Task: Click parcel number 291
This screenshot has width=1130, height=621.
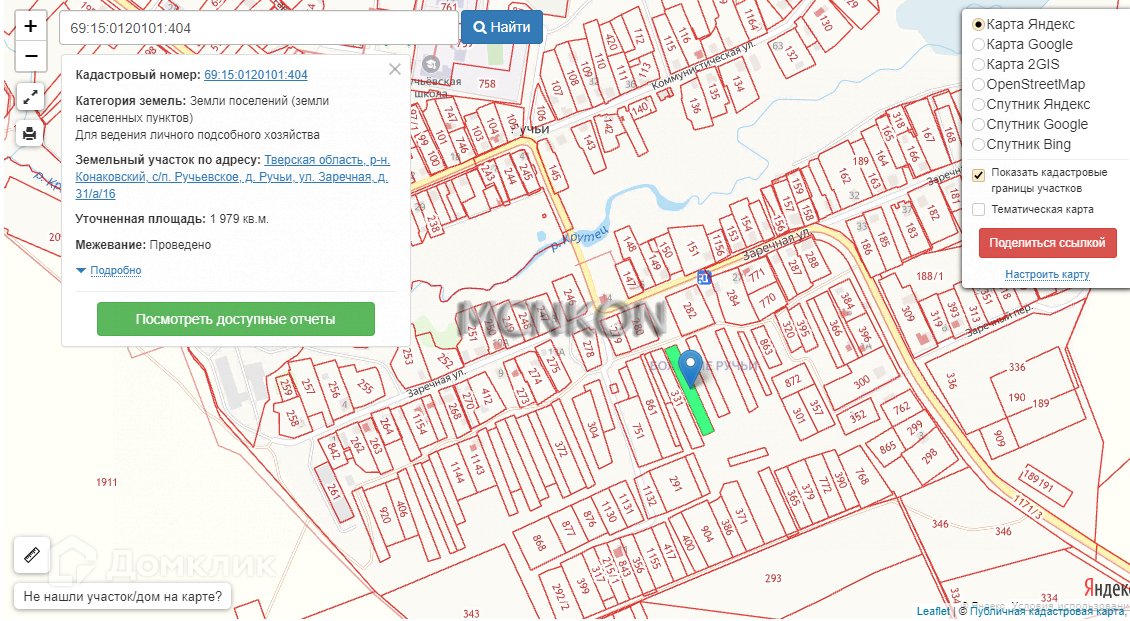Action: pyautogui.click(x=675, y=483)
